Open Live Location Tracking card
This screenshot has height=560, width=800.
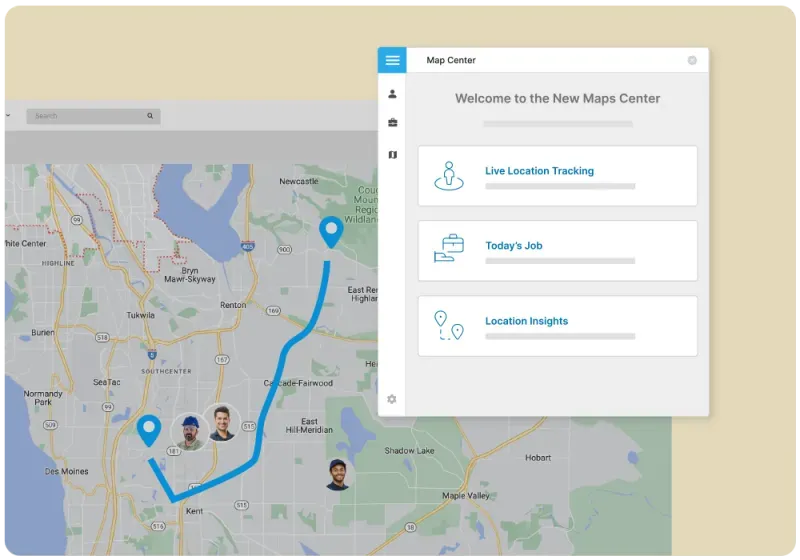(557, 176)
